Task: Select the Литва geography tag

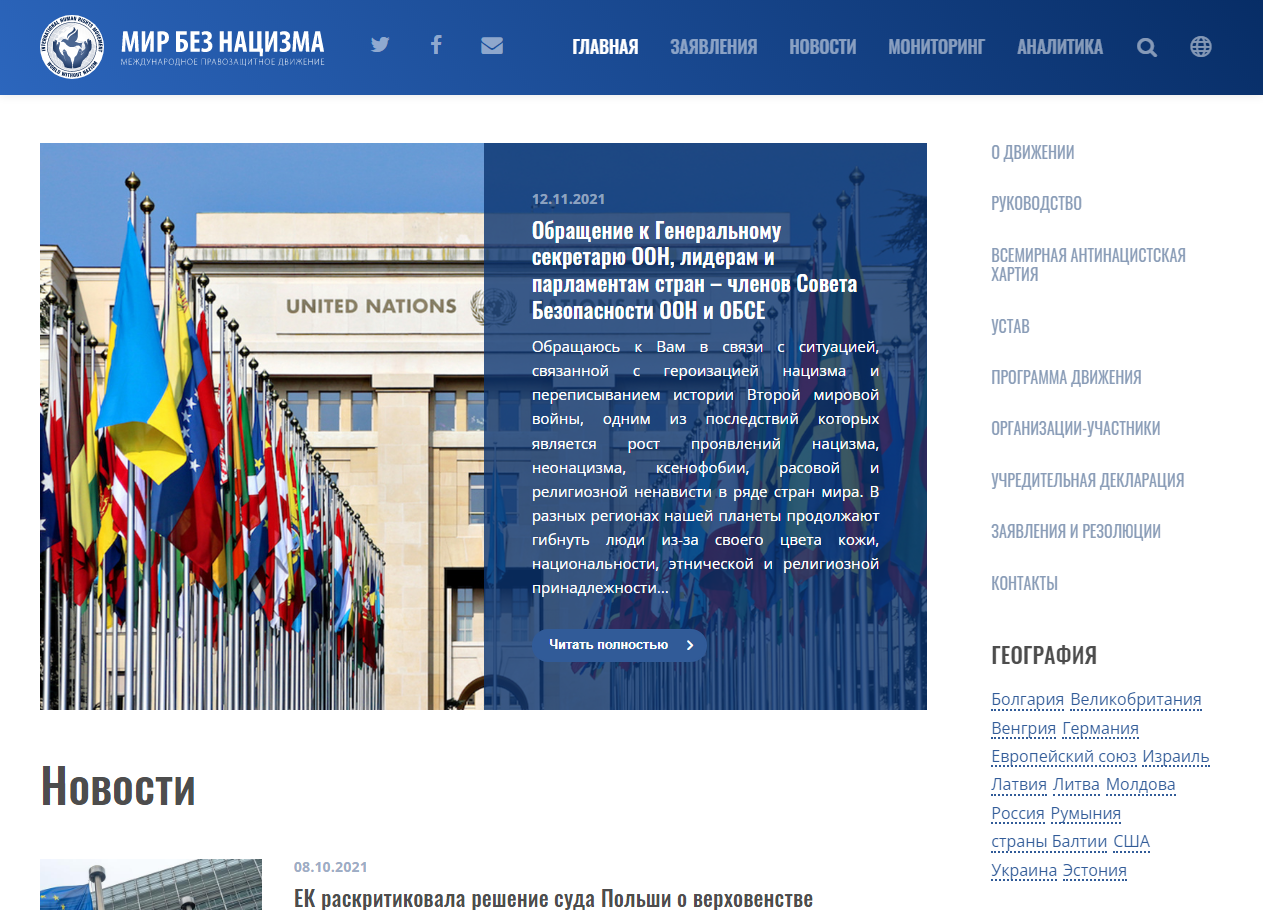Action: coord(1076,785)
